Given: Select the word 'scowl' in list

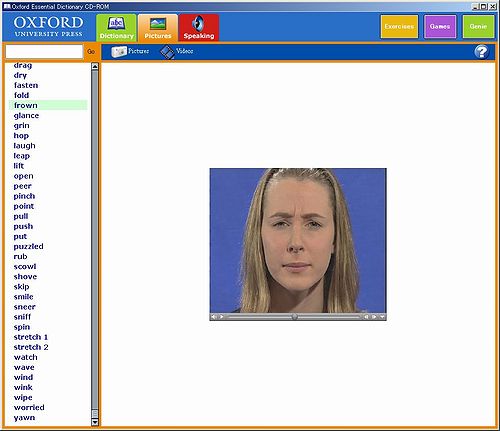Looking at the screenshot, I should click(x=25, y=267).
